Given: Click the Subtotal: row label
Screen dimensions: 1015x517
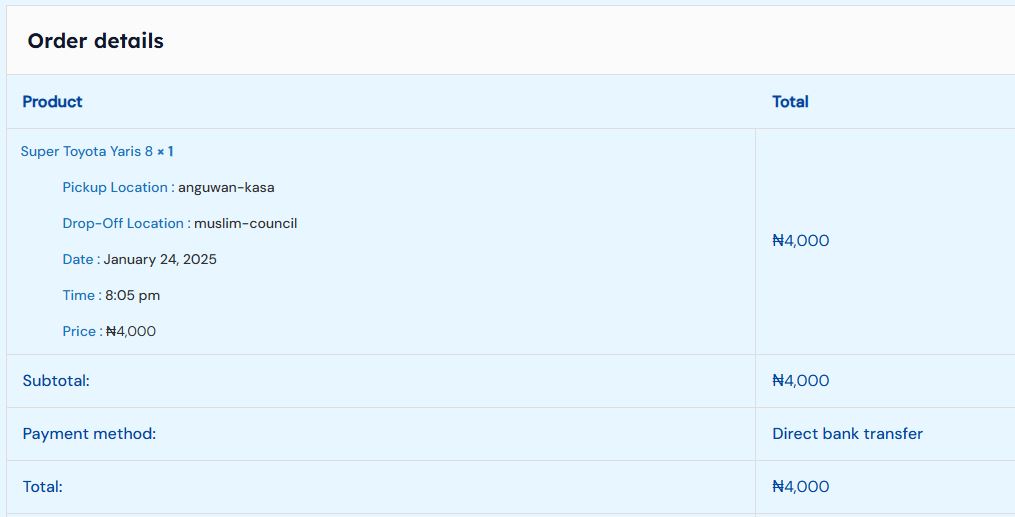Looking at the screenshot, I should click(x=56, y=381).
